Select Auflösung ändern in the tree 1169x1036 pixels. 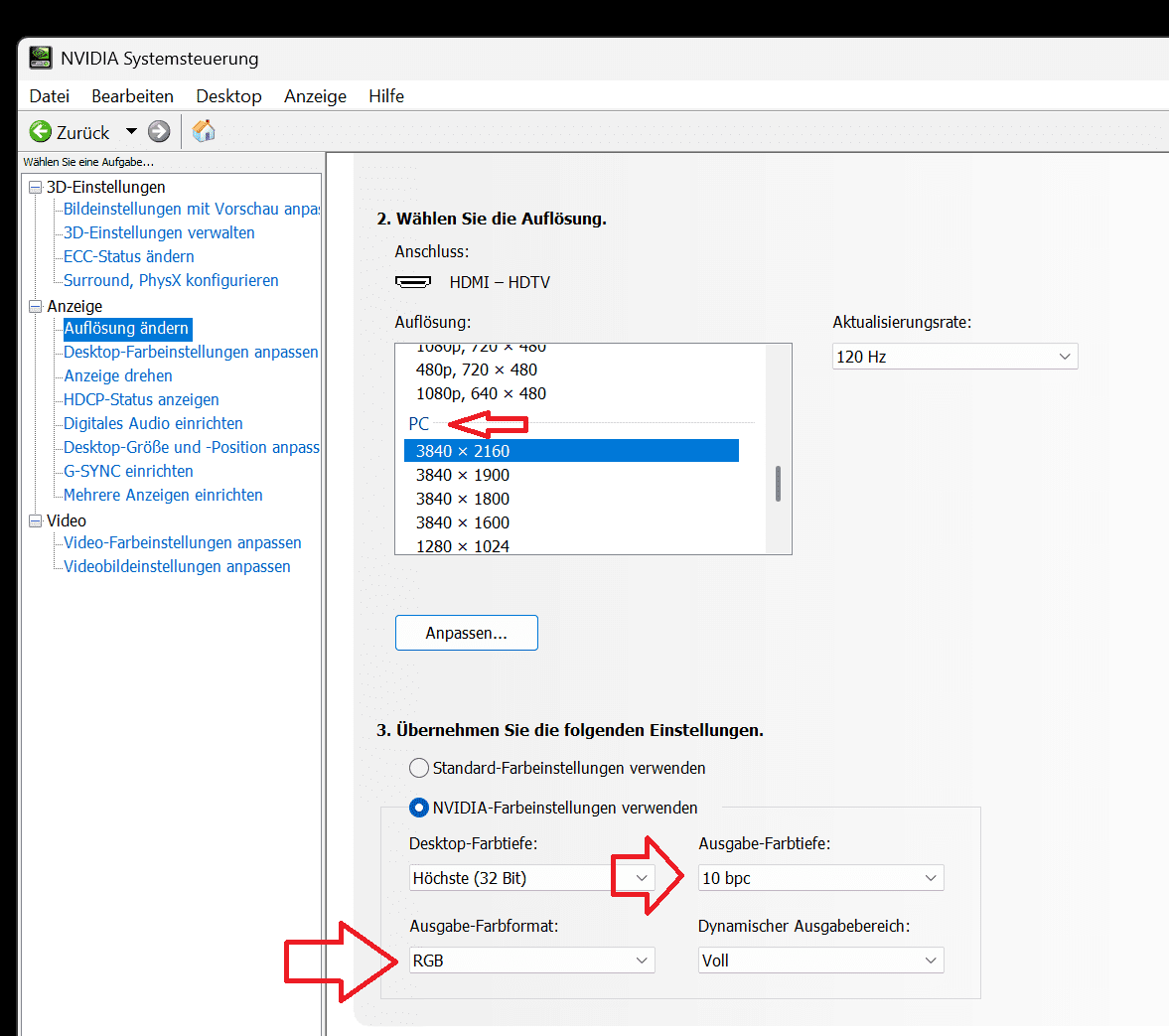tap(127, 328)
